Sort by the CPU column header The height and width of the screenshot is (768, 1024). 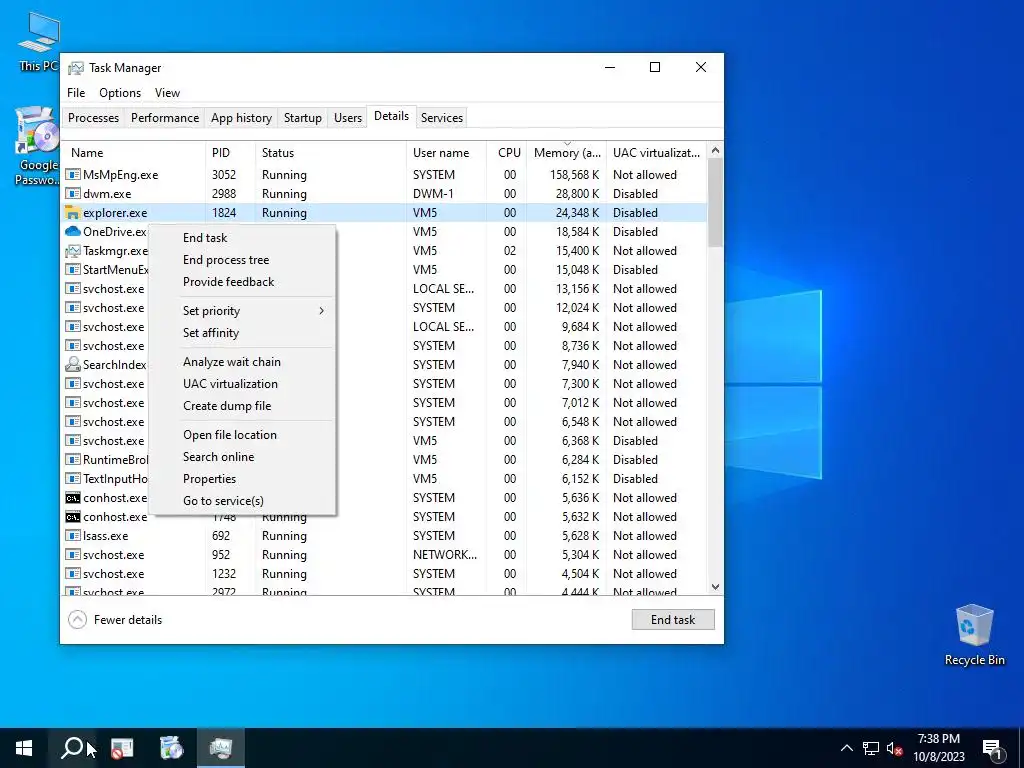click(x=507, y=153)
